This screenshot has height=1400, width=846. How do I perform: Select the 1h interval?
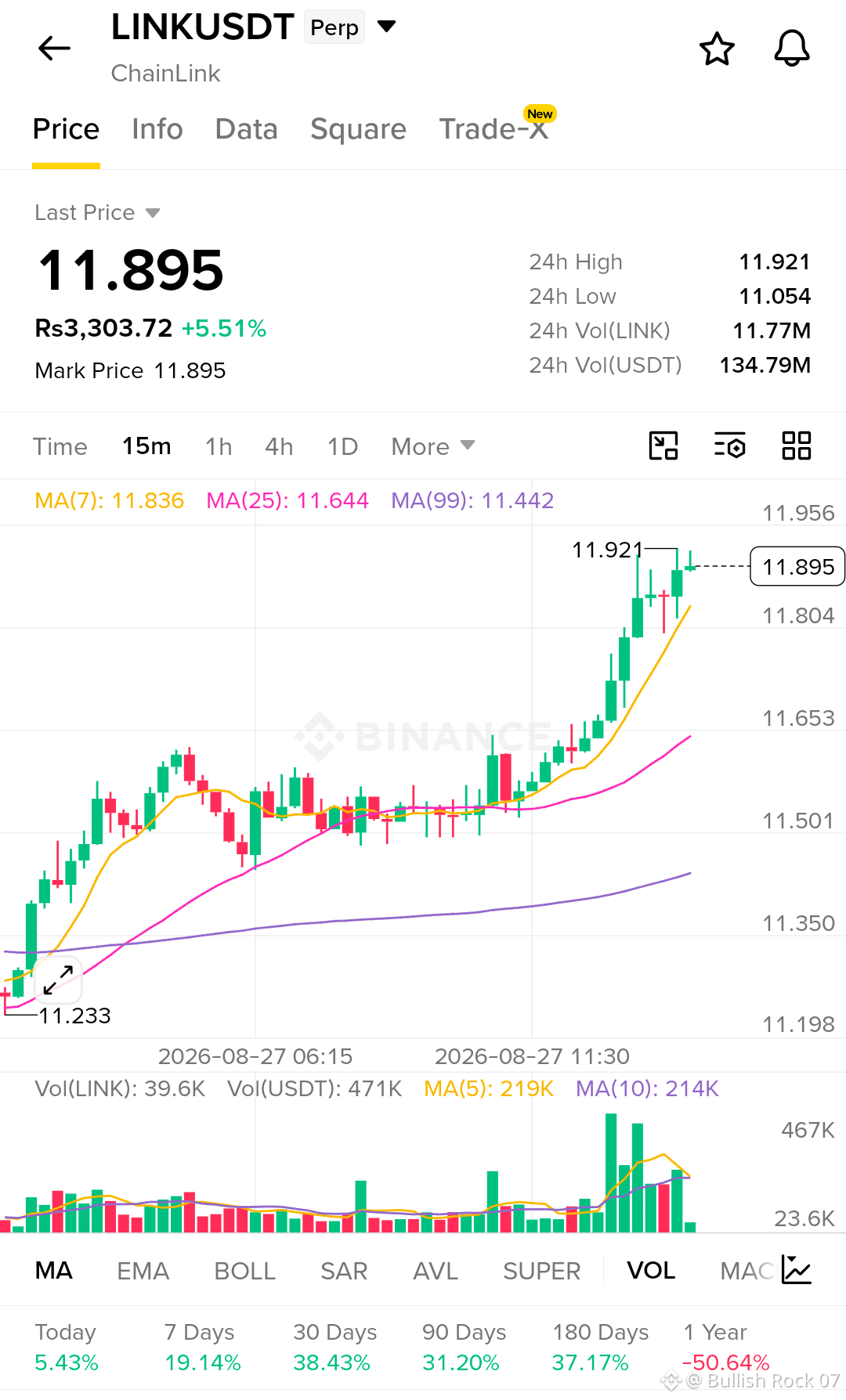click(219, 446)
